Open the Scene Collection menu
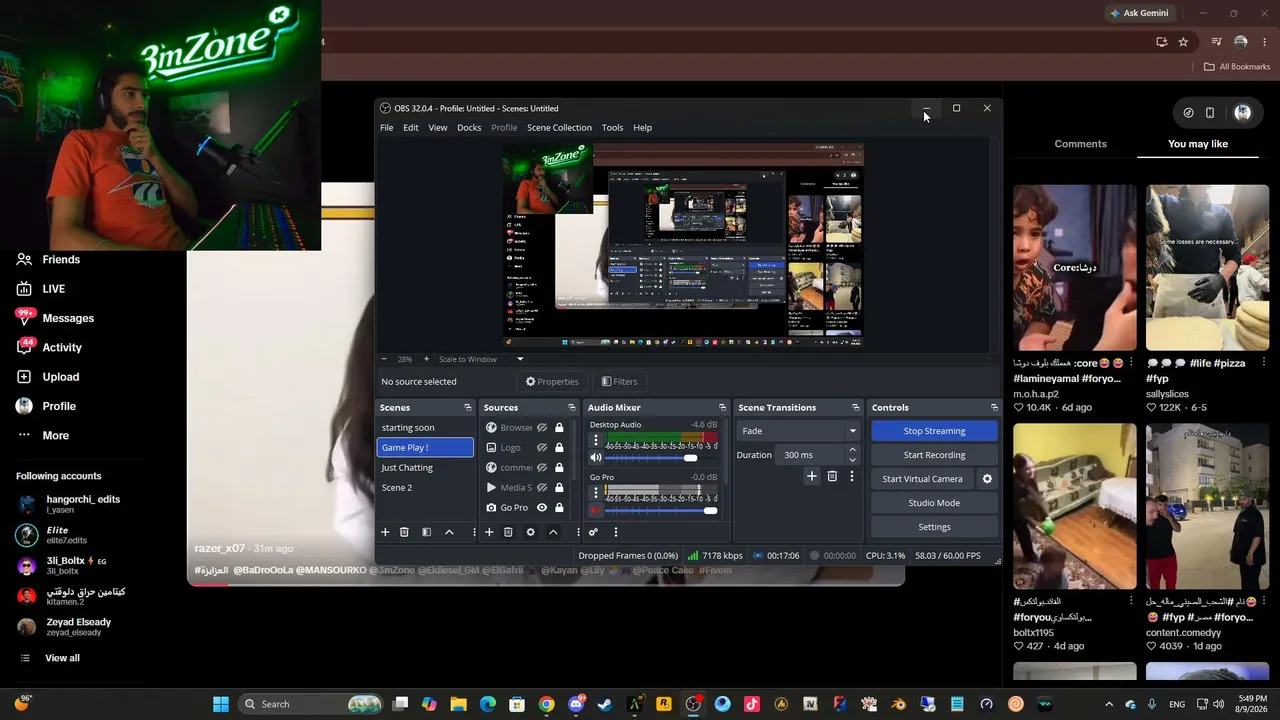 point(559,128)
